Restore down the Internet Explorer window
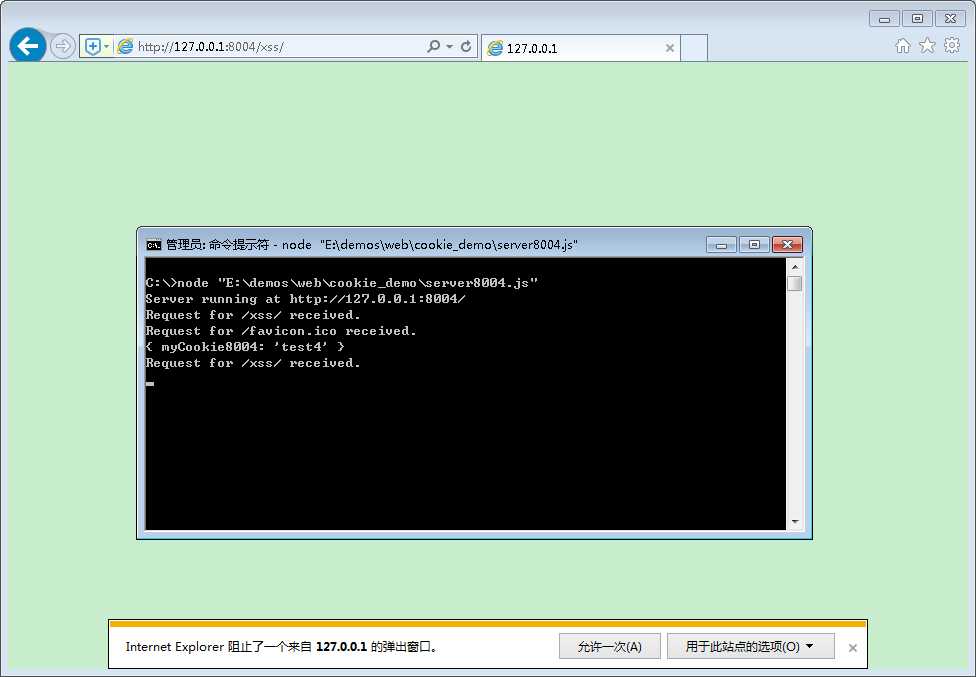This screenshot has height=677, width=976. (917, 19)
